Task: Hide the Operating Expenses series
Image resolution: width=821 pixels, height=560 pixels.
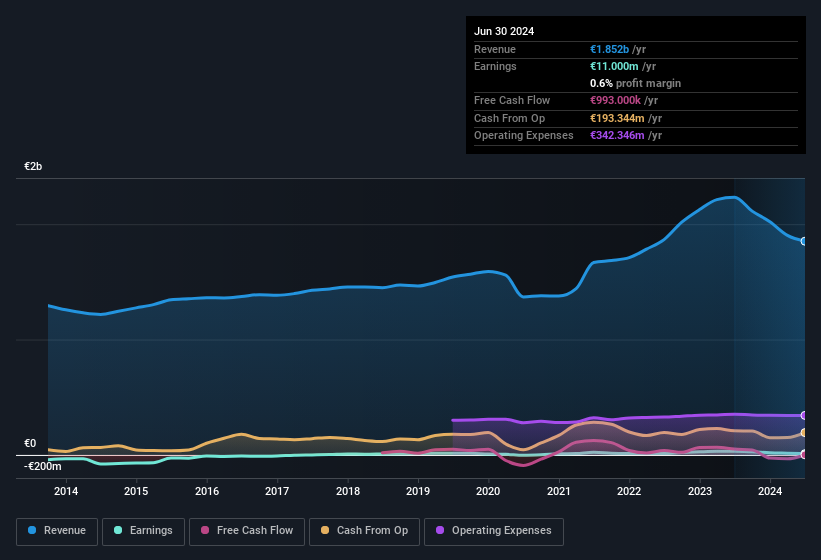Action: (x=494, y=531)
